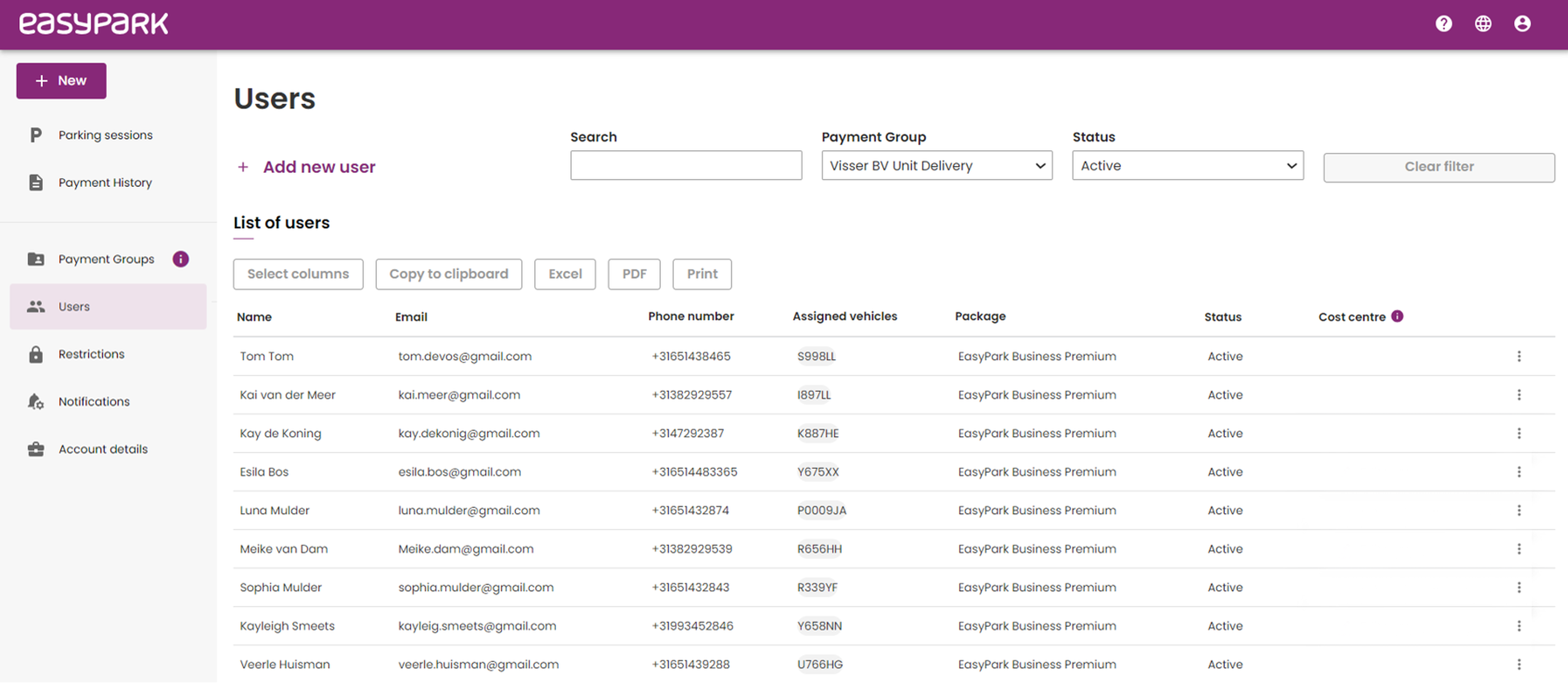Open the help question mark icon
The height and width of the screenshot is (686, 1568).
1443,24
